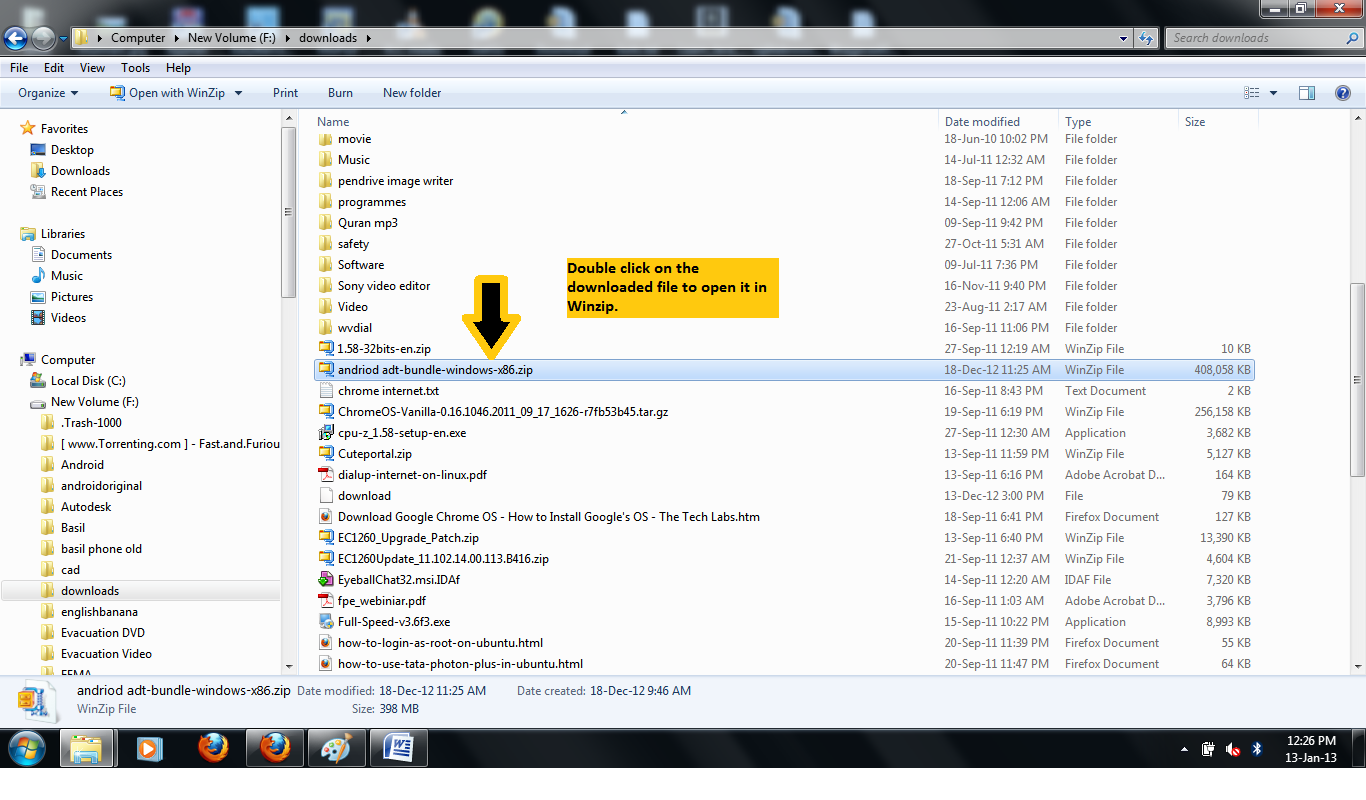1366x800 pixels.
Task: Click the Forward navigation arrow button
Action: click(43, 38)
